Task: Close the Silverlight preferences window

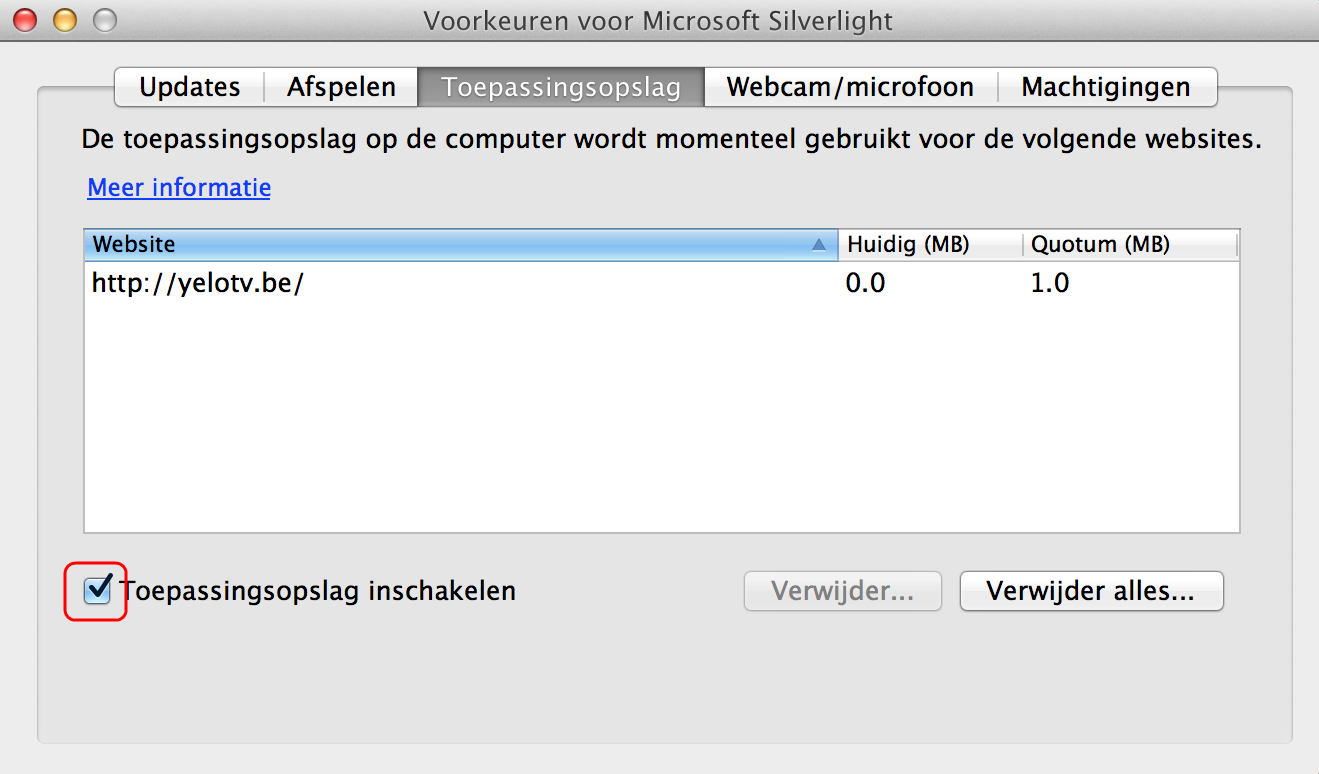Action: [x=26, y=19]
